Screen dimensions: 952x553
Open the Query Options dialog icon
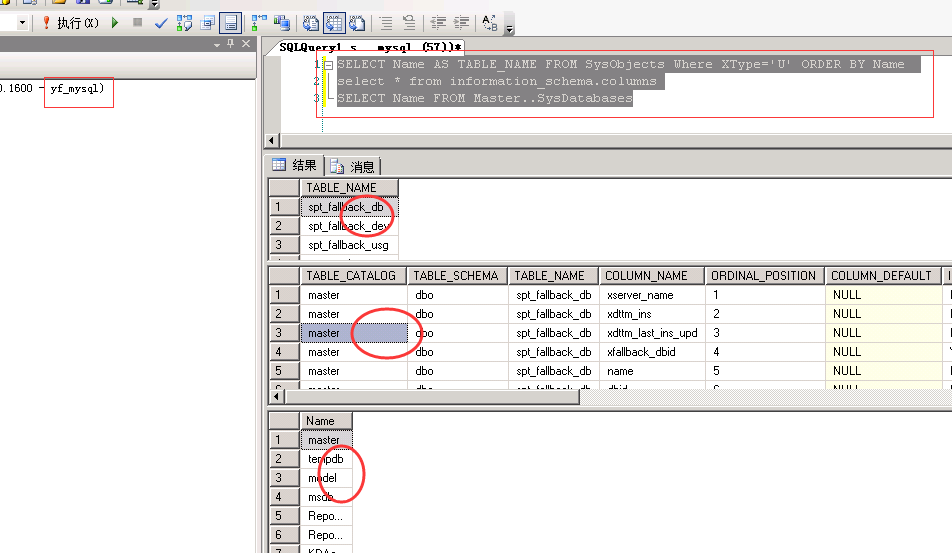[x=207, y=22]
